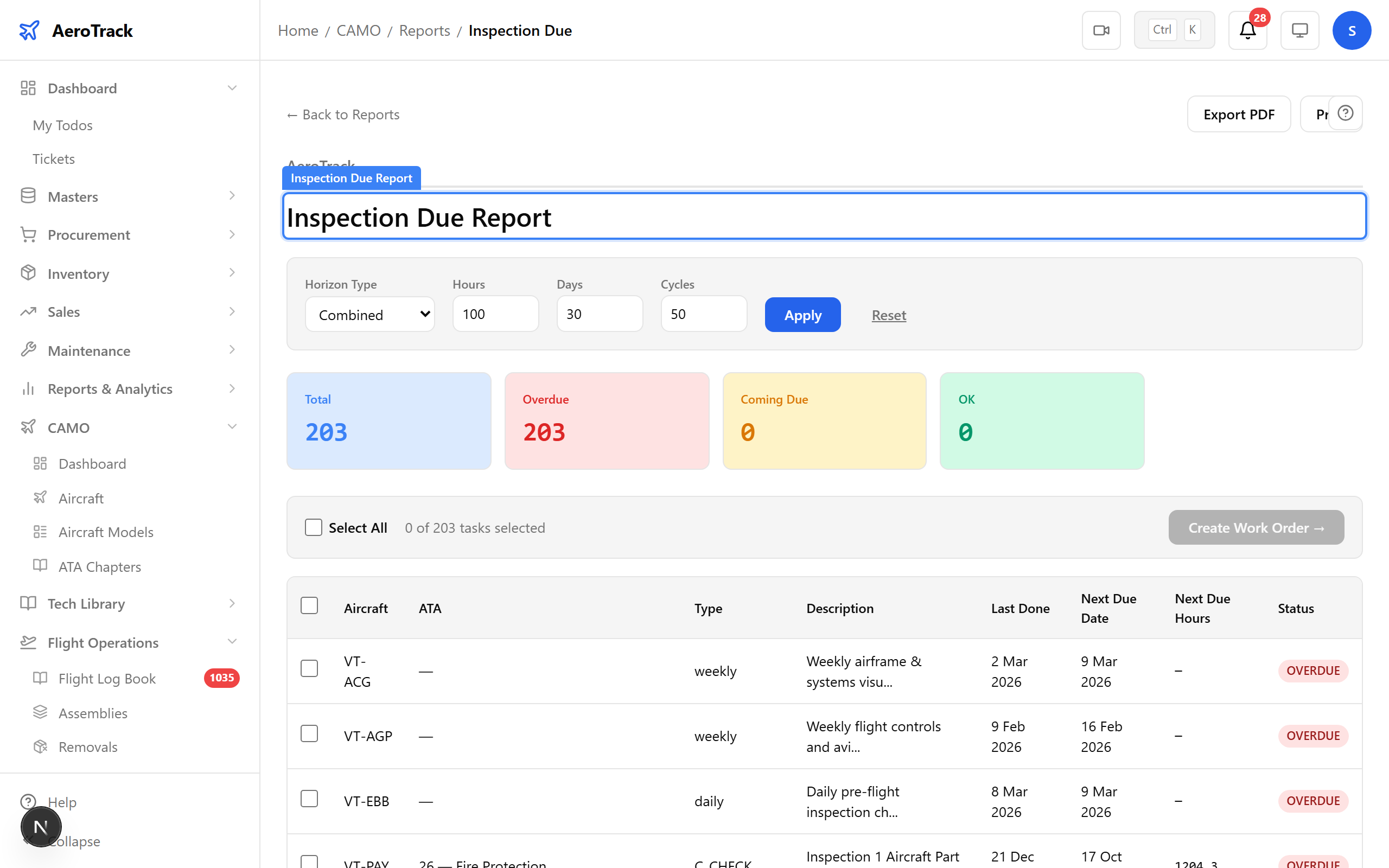Screen dimensions: 1389x868
Task: Click the CAMO airplane icon in sidebar
Action: (28, 426)
